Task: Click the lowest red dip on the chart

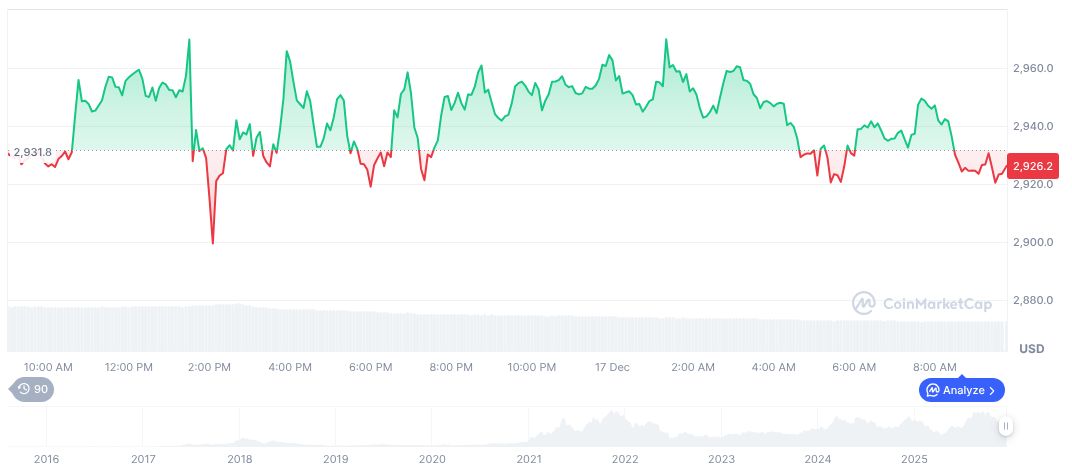Action: [x=213, y=242]
